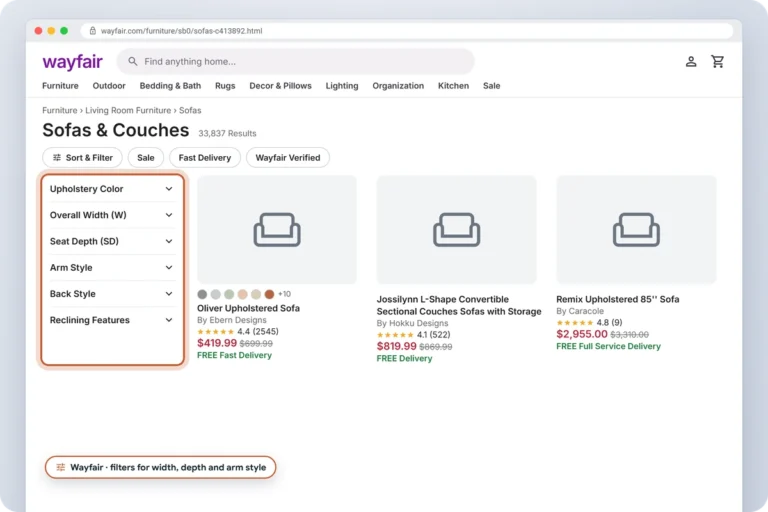Open the shopping cart icon
The height and width of the screenshot is (512, 768).
(718, 61)
